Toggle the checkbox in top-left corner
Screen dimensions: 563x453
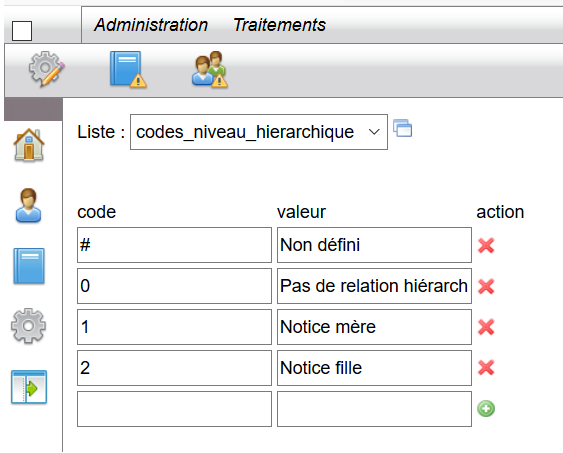[22, 31]
